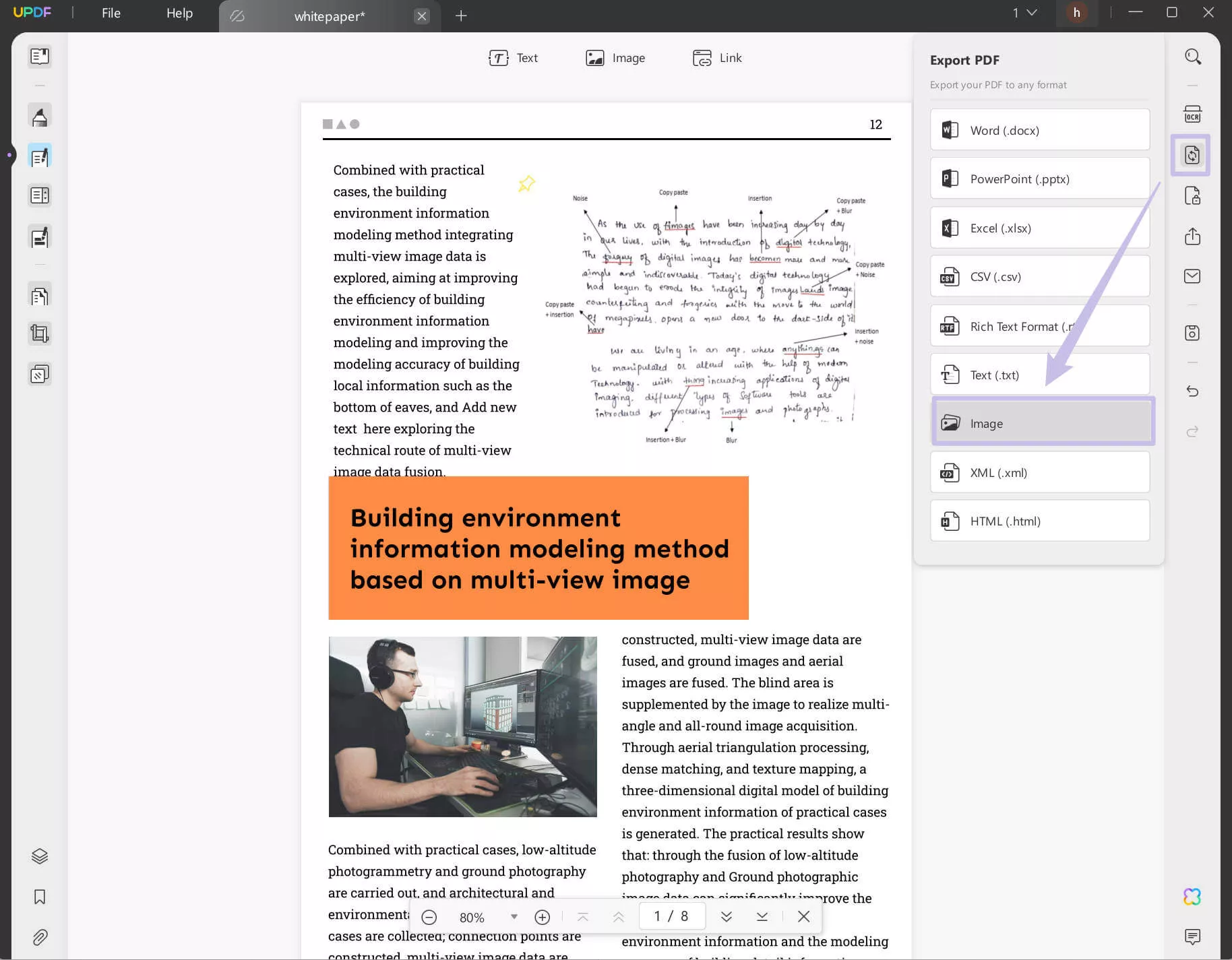Open the UPDF AI assistant

(x=1192, y=897)
